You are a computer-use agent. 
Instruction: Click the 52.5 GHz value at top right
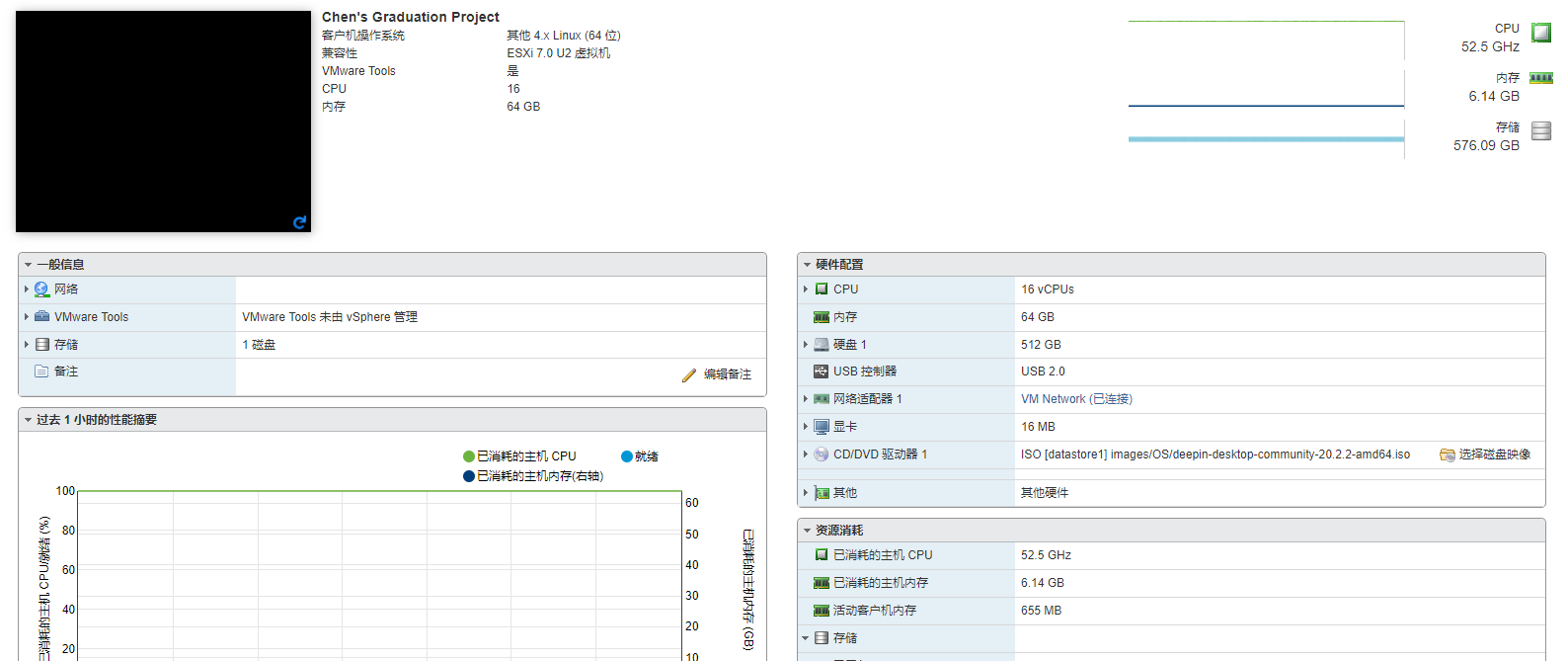[x=1490, y=46]
